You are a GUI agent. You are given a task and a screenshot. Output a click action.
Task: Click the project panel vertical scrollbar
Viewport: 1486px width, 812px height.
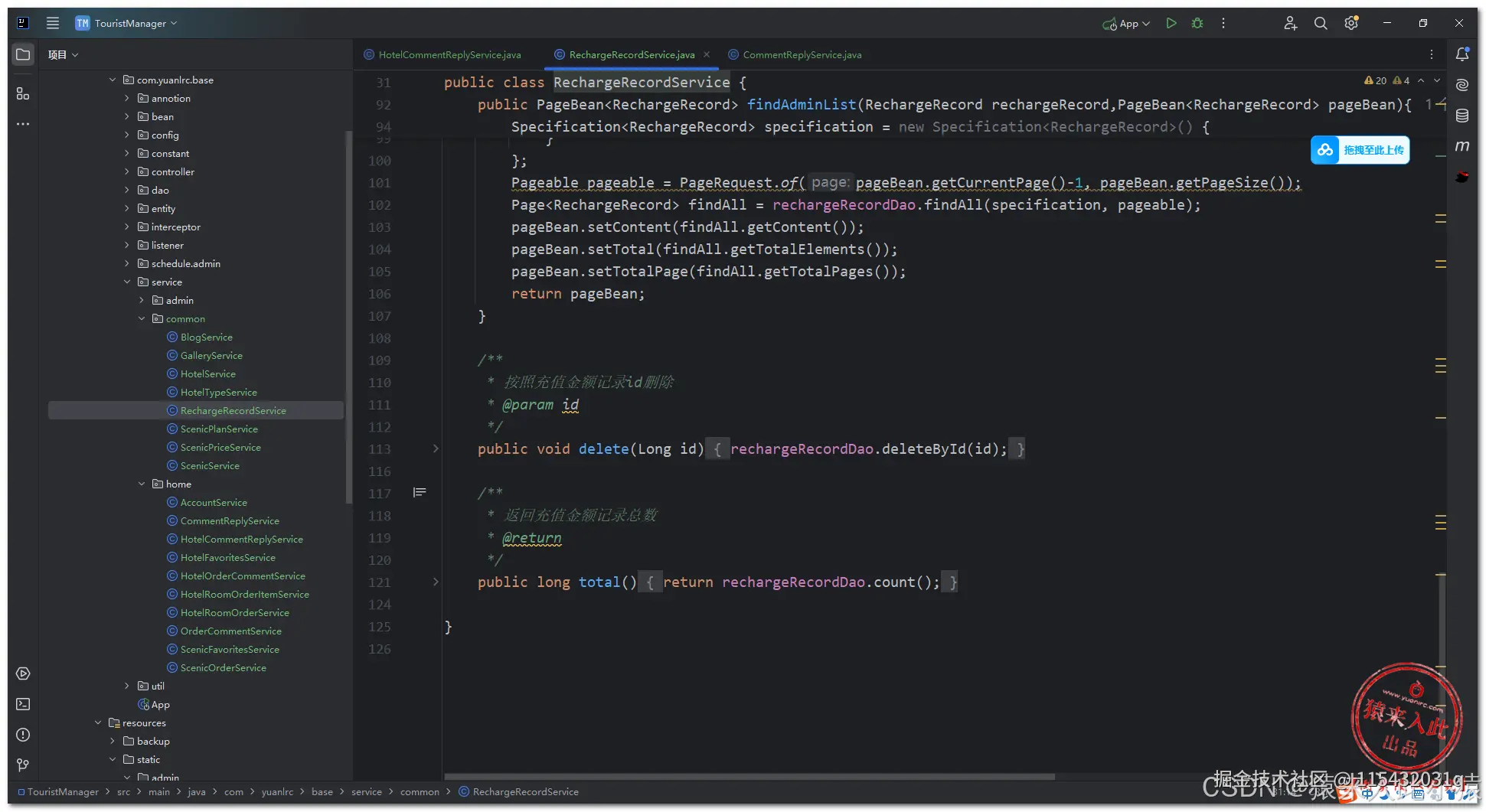[349, 317]
